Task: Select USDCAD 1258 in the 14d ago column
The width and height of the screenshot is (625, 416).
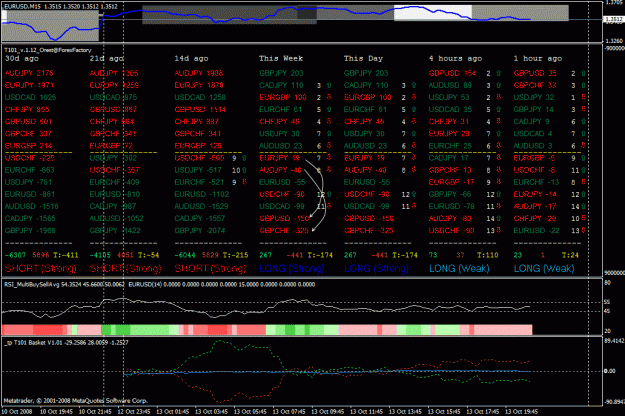Action: click(200, 97)
